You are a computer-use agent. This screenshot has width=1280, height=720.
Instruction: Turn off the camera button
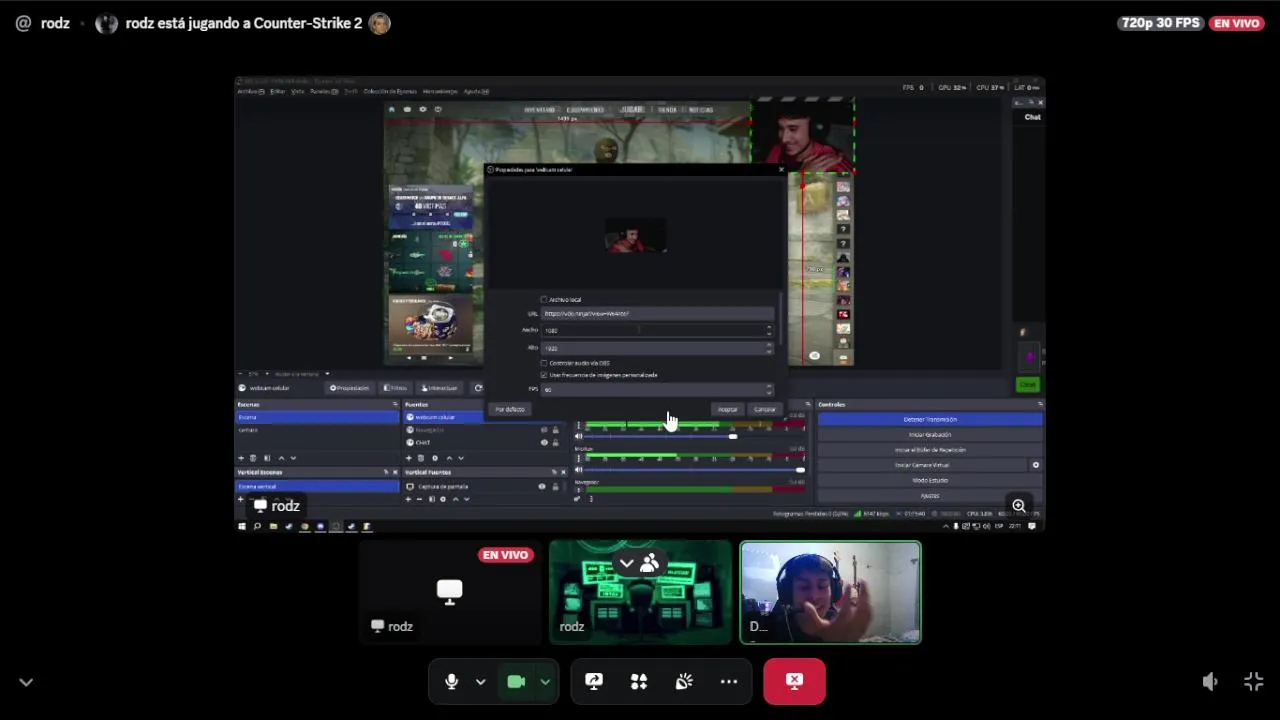coord(516,682)
